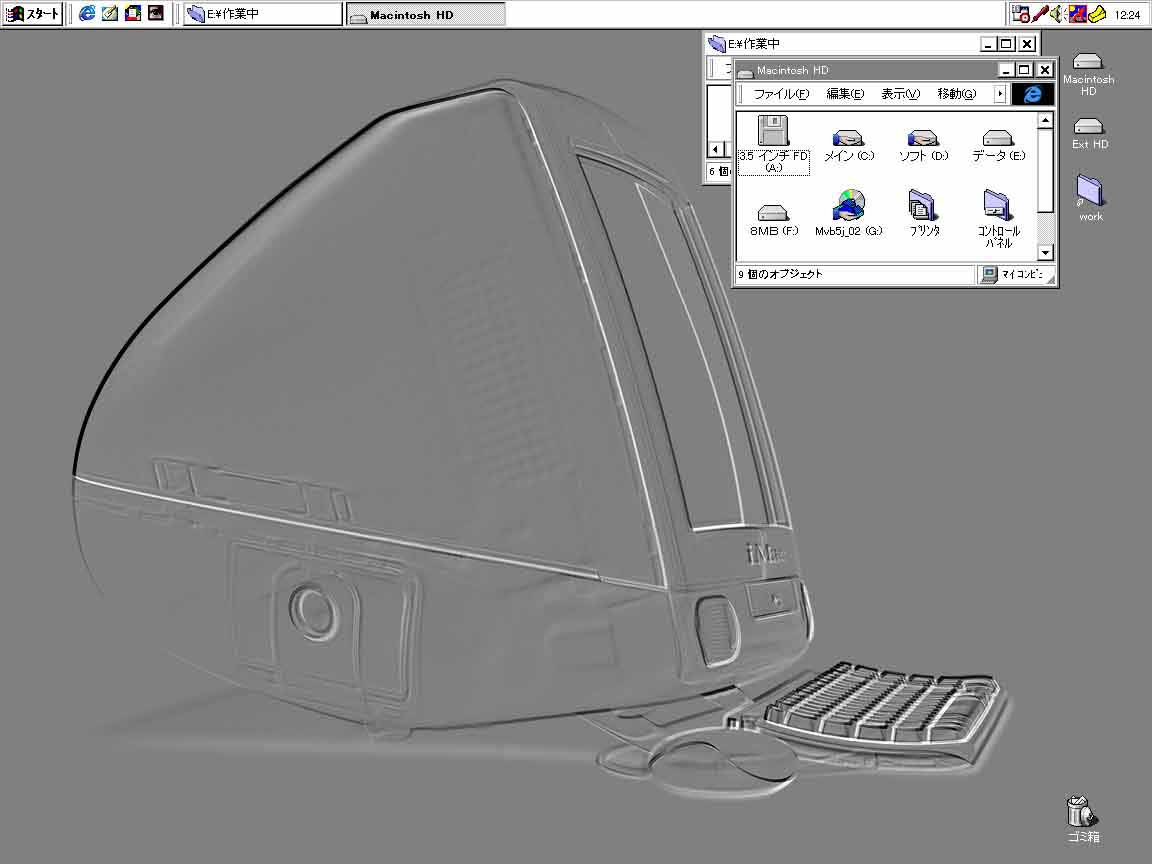Expand the hidden menus chevron arrow

[999, 94]
